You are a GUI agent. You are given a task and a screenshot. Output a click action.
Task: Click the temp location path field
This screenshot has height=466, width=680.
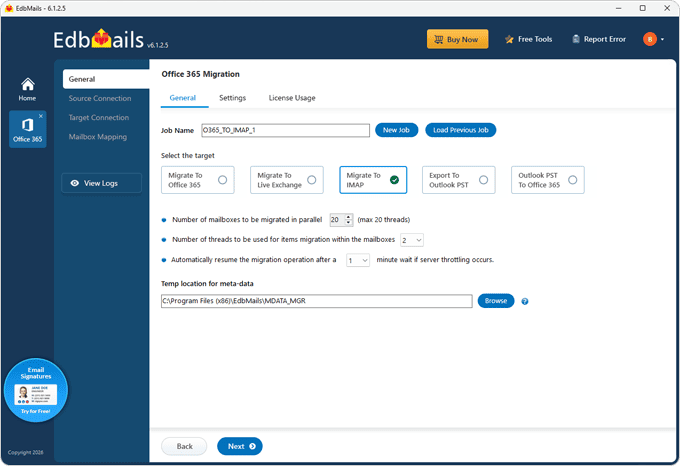click(317, 301)
